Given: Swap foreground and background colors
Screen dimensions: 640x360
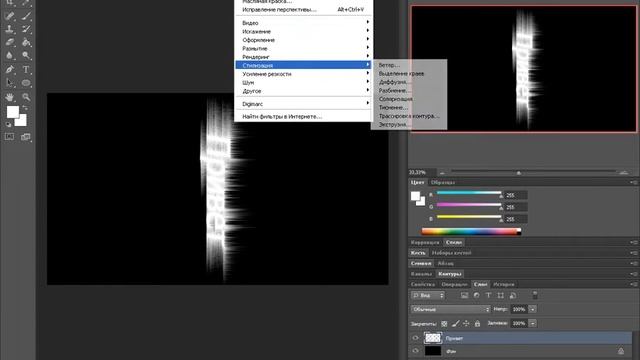Looking at the screenshot, I should (x=25, y=108).
